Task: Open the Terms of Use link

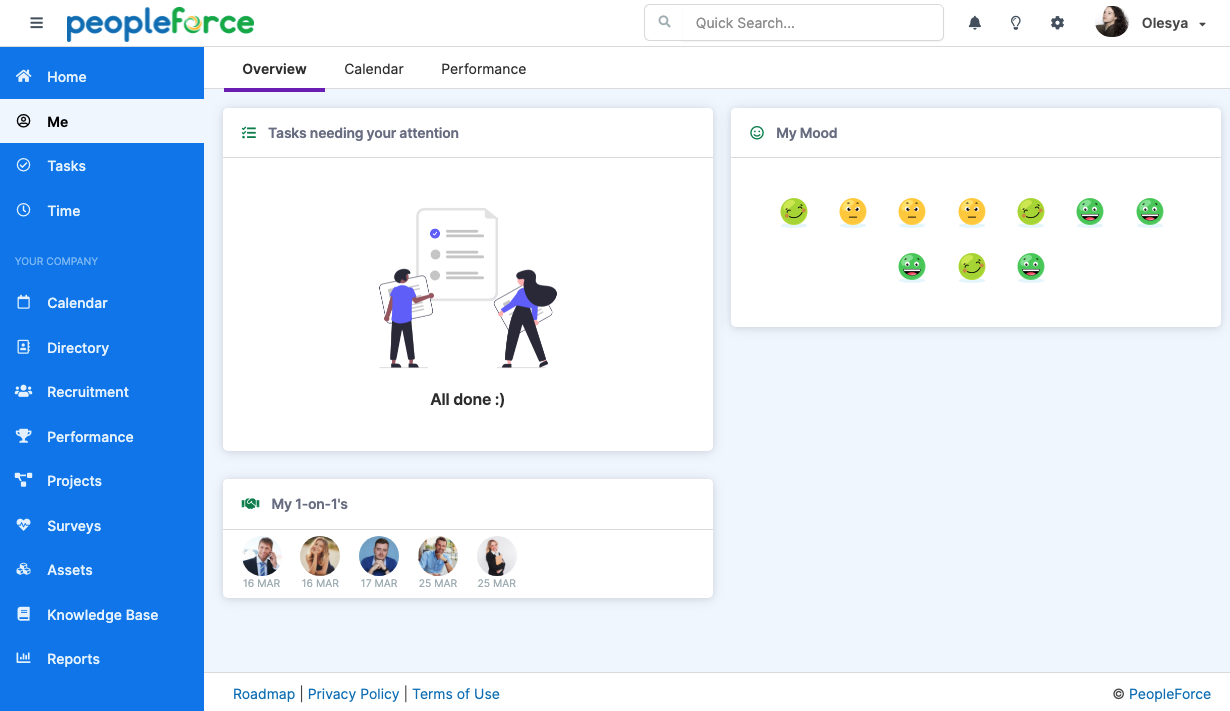Action: pyautogui.click(x=456, y=694)
